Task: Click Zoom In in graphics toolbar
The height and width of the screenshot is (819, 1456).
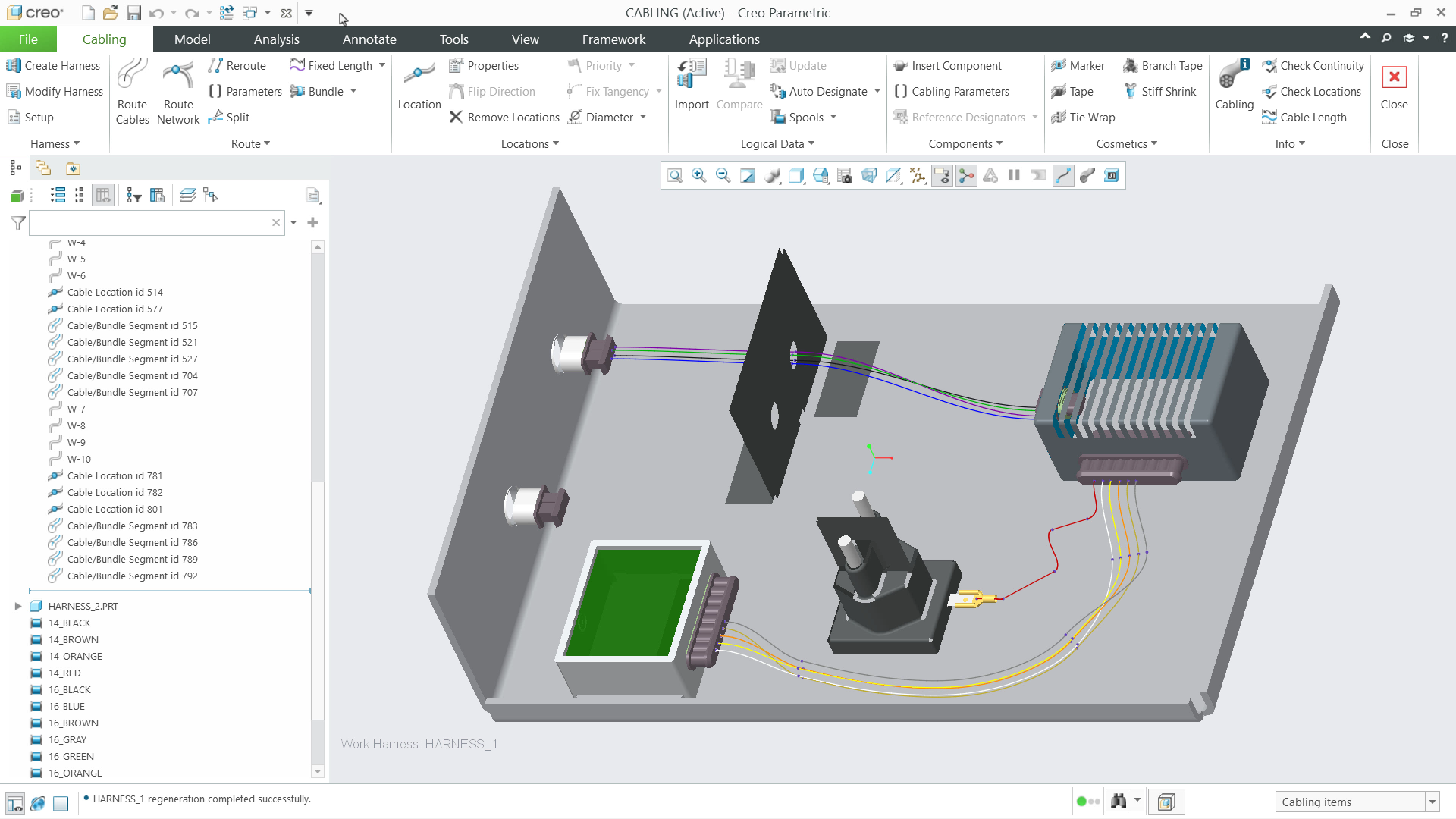Action: point(699,176)
